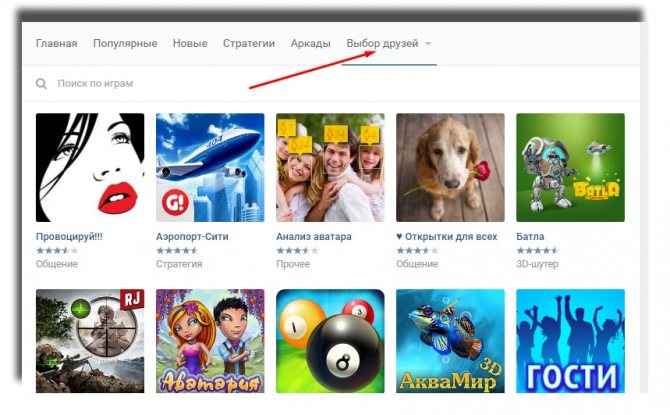Click the Аэропорт-Сити title link
This screenshot has width=670, height=415.
(192, 236)
